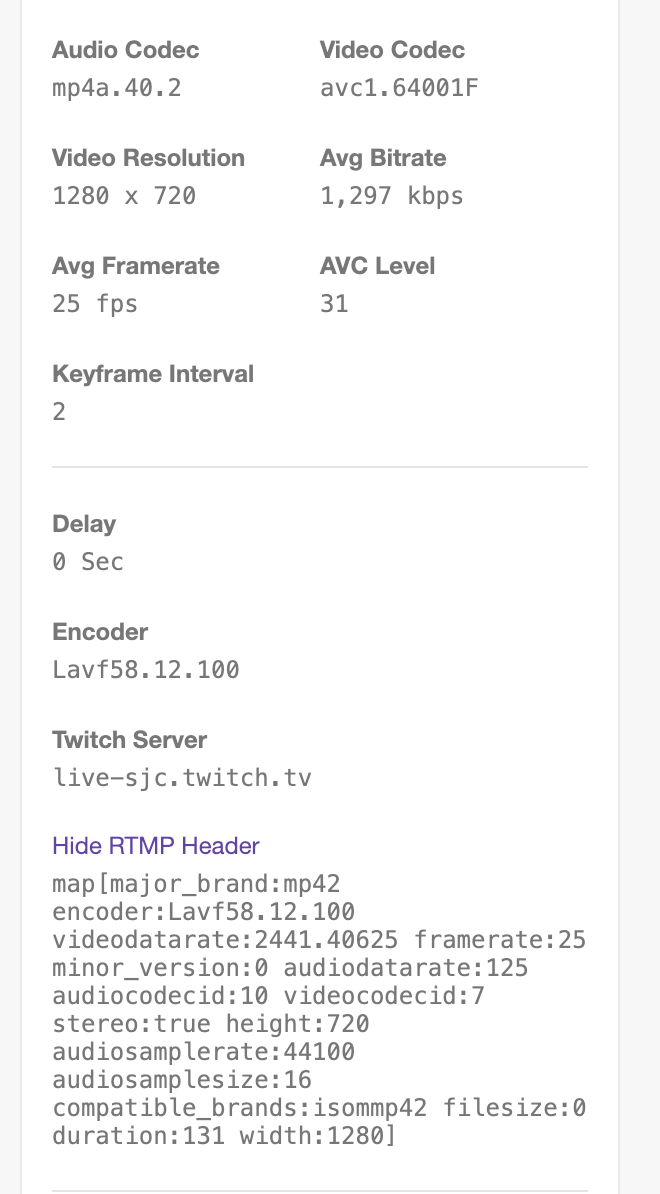Click the Video Codec value avc1.64001F
Screen dimensions: 660x1194
399,87
